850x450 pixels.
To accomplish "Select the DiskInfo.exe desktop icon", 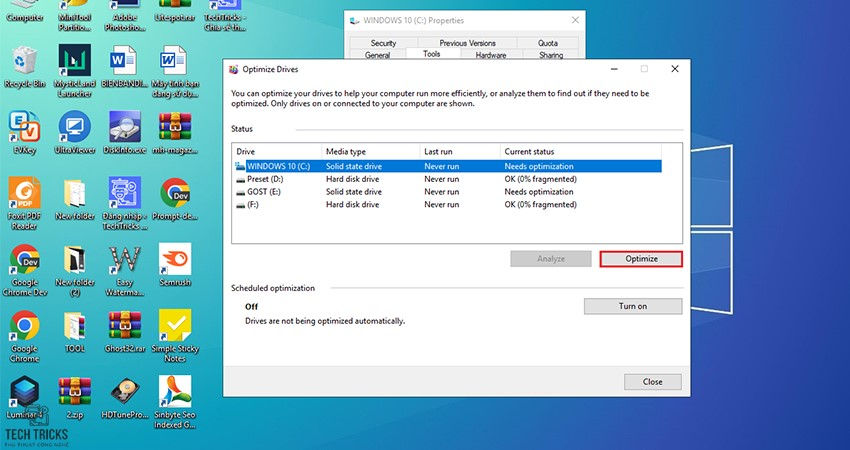I will coord(125,133).
